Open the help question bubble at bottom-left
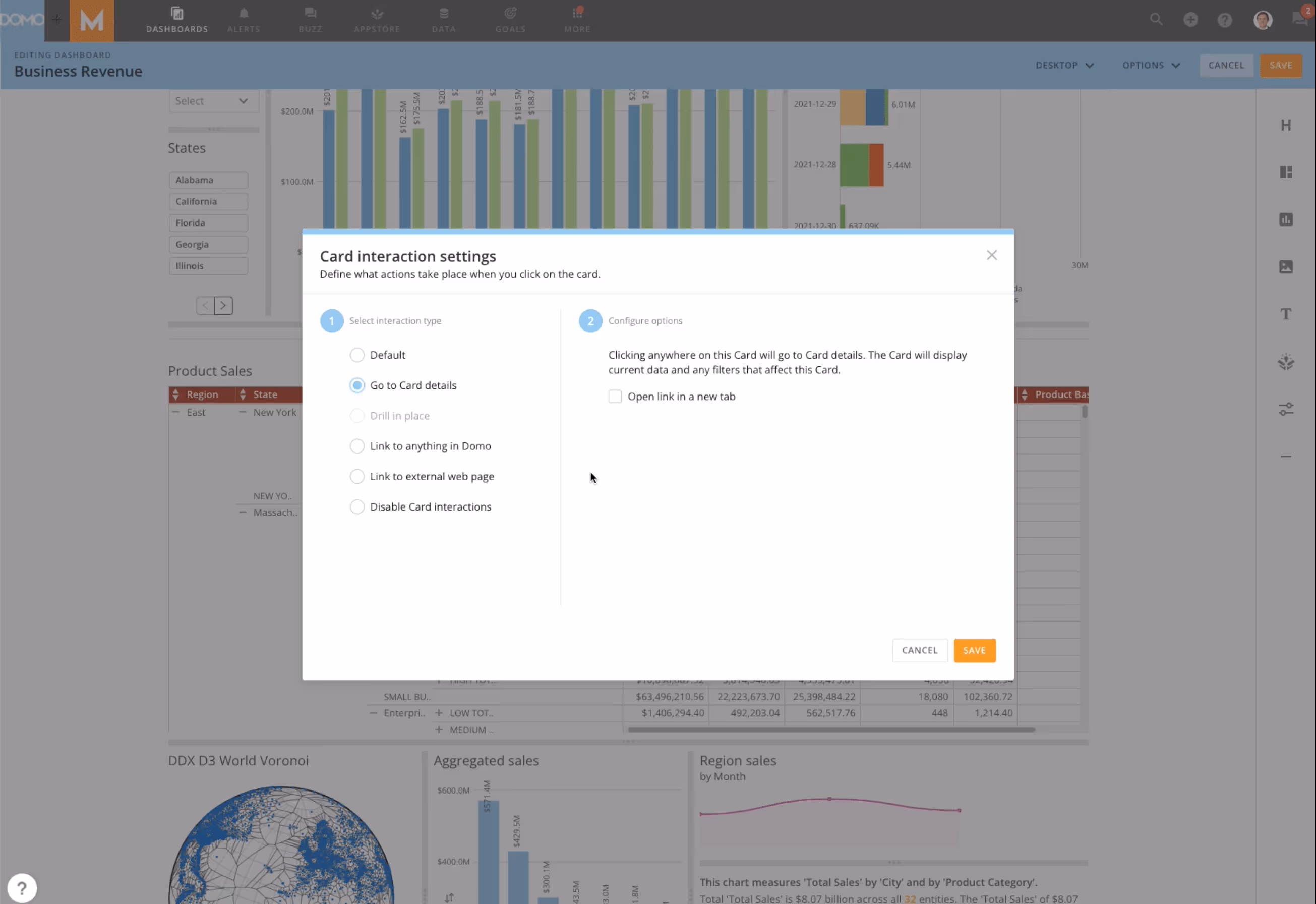The height and width of the screenshot is (904, 1316). tap(22, 887)
